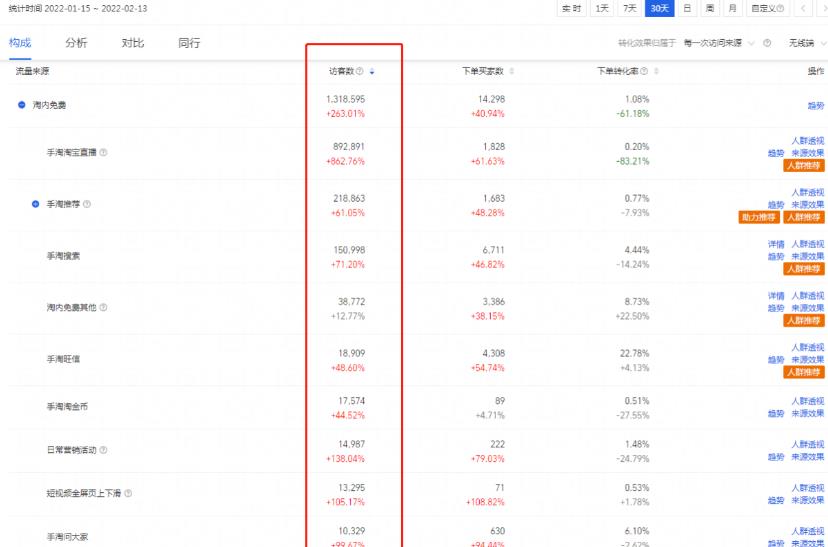Click 人群推荐 button for 手淘搜索
Viewport: 828px width, 547px height.
coord(804,269)
